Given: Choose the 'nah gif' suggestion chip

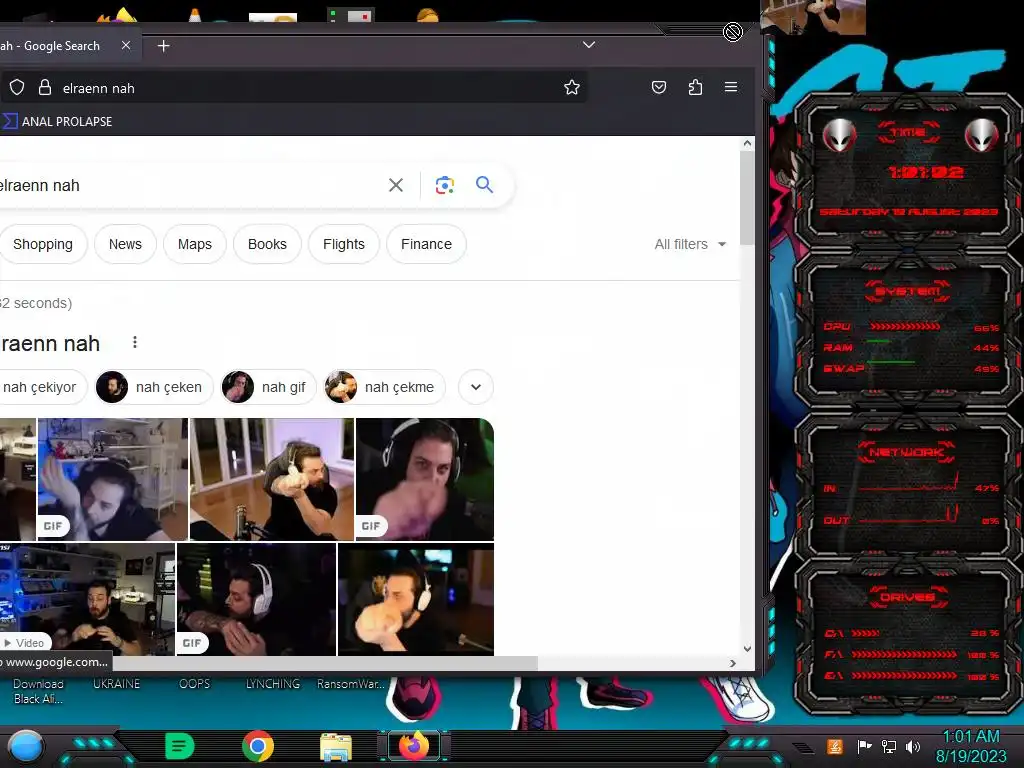Looking at the screenshot, I should tap(268, 387).
